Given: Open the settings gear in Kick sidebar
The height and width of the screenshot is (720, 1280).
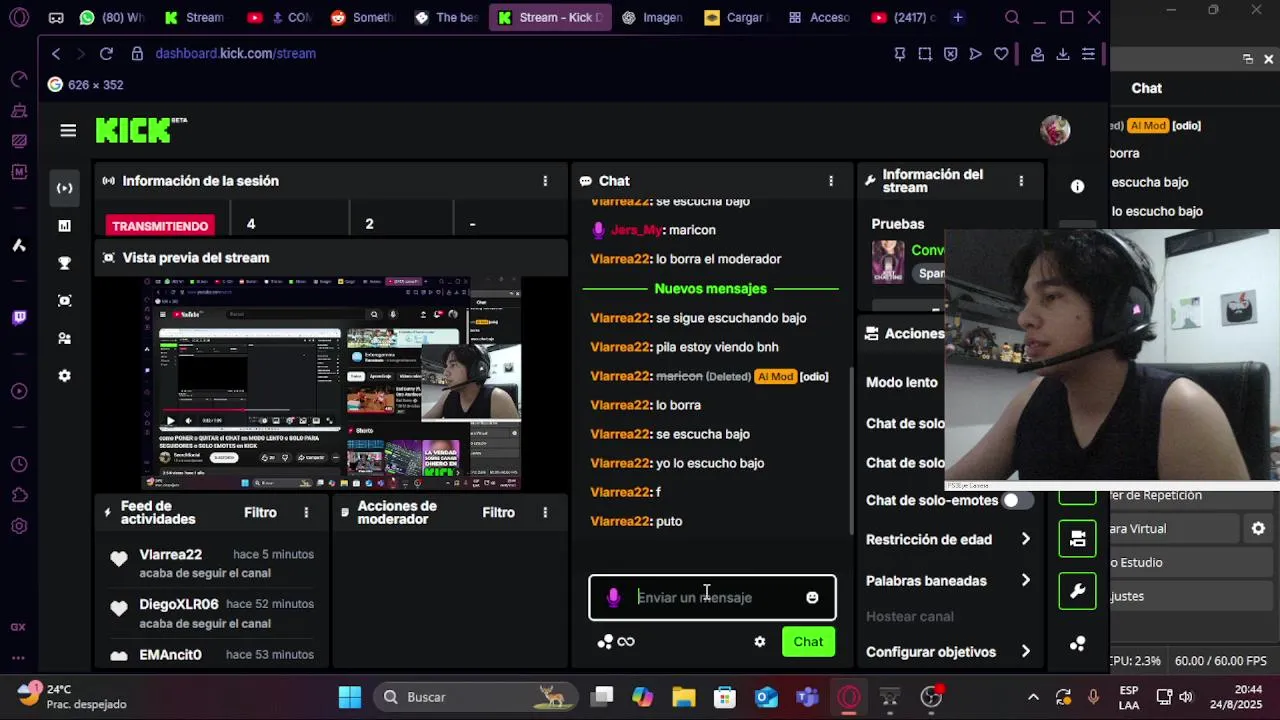Looking at the screenshot, I should pyautogui.click(x=65, y=376).
